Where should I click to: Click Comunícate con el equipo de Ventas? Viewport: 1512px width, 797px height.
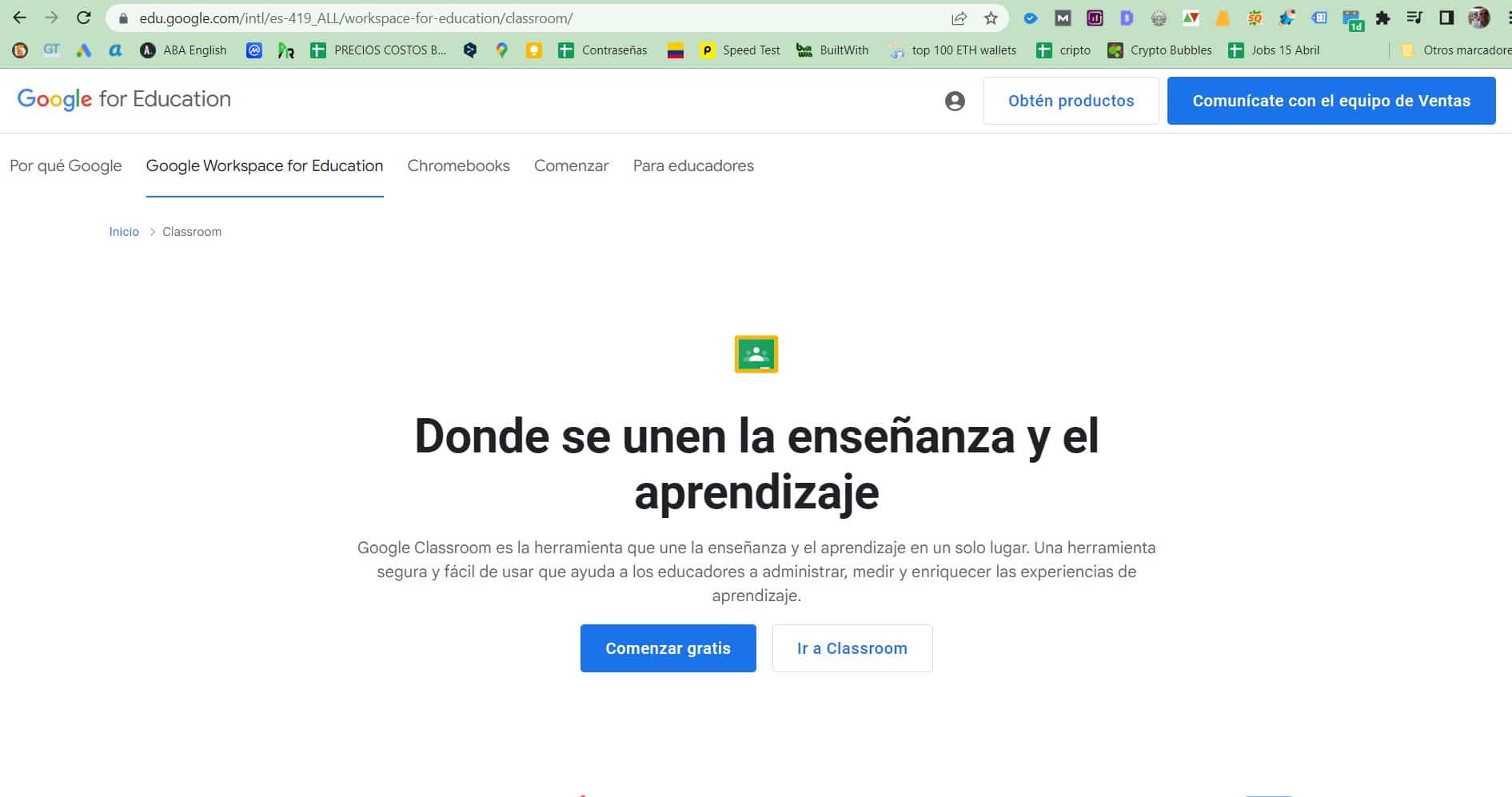(1331, 101)
